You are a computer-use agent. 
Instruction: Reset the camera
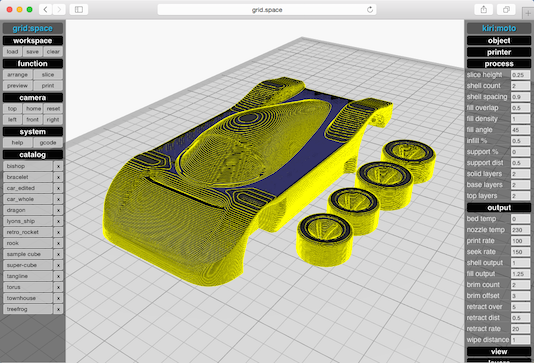coord(53,109)
